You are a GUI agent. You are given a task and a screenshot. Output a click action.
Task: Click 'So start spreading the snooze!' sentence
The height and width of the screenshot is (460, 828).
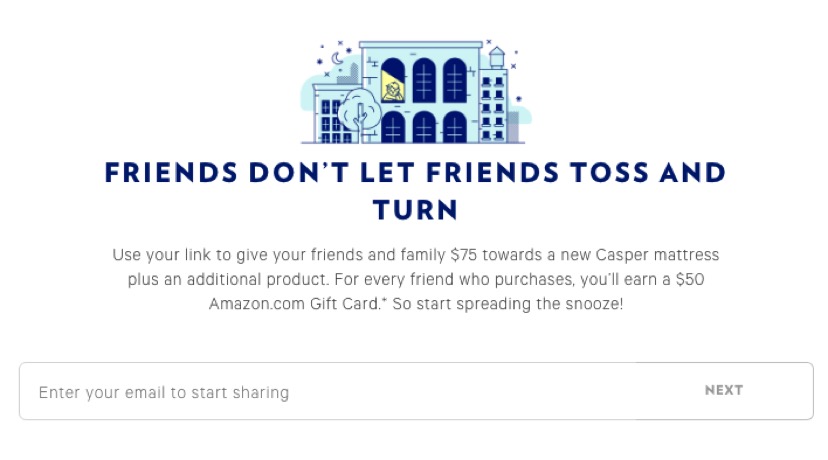(507, 304)
